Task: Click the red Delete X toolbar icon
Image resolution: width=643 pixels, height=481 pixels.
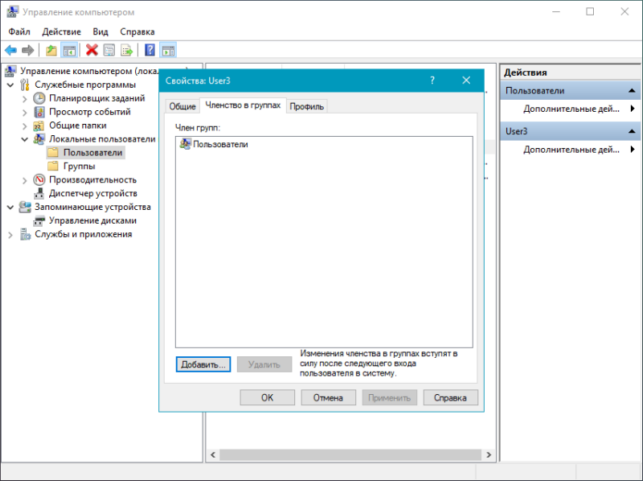Action: [91, 50]
